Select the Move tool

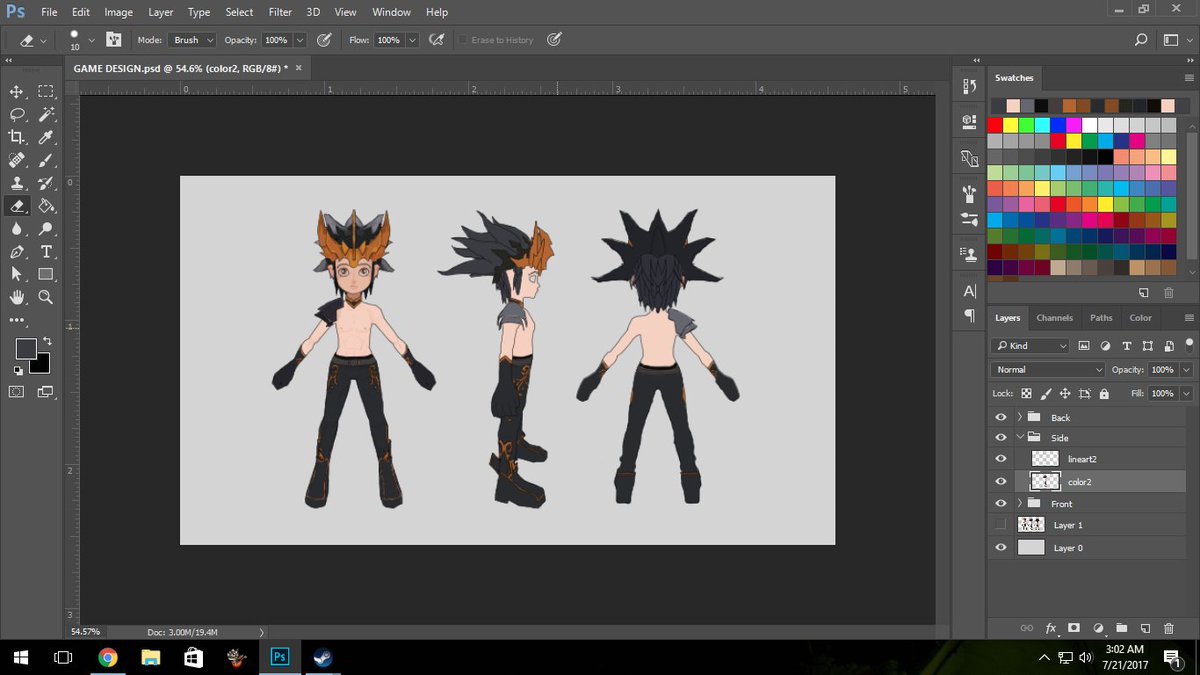(x=16, y=91)
